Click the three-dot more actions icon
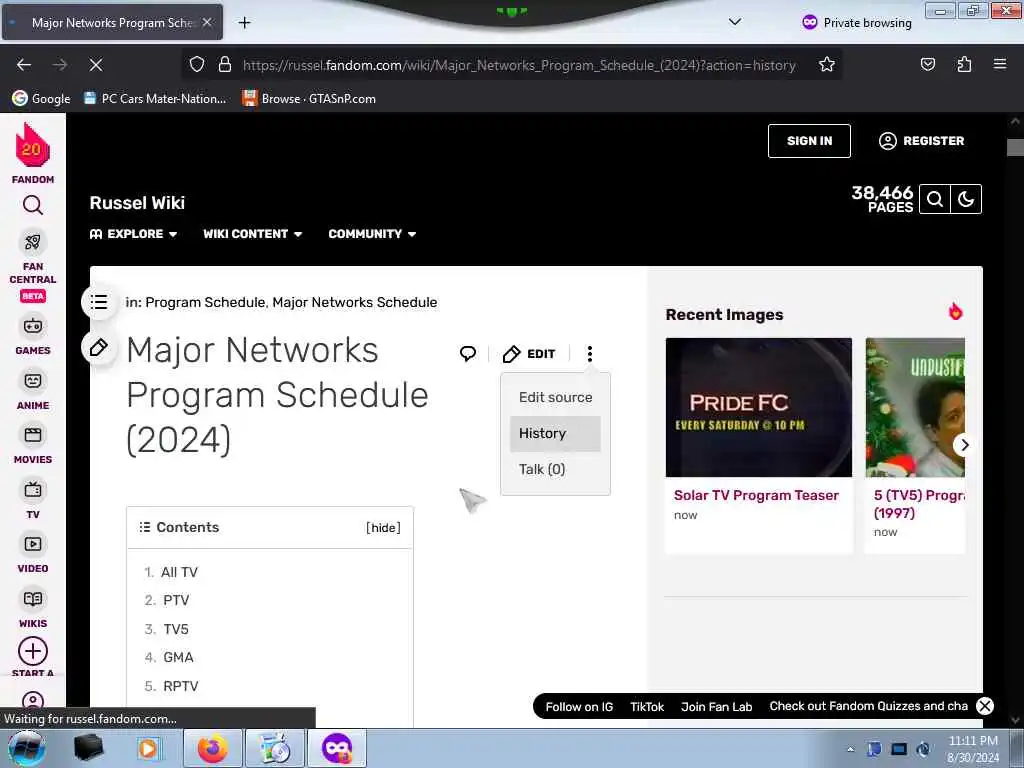This screenshot has width=1024, height=768. (x=590, y=354)
